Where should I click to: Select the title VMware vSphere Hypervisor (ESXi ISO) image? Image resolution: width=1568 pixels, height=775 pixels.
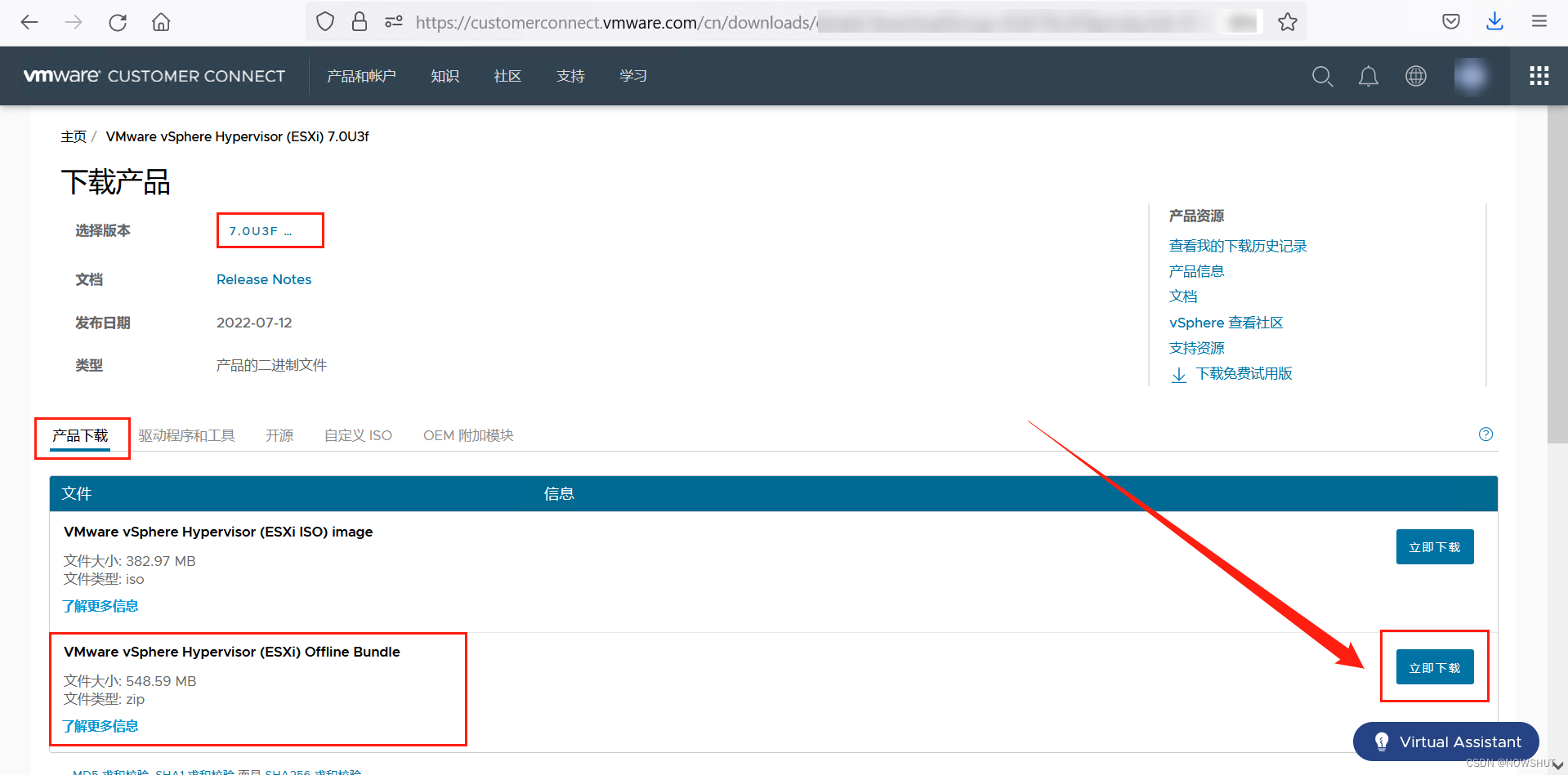click(218, 532)
